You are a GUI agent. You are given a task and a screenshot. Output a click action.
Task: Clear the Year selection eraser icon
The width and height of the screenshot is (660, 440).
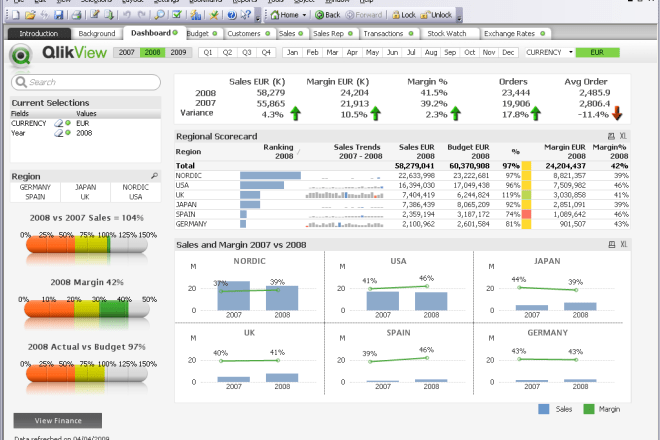pyautogui.click(x=59, y=133)
